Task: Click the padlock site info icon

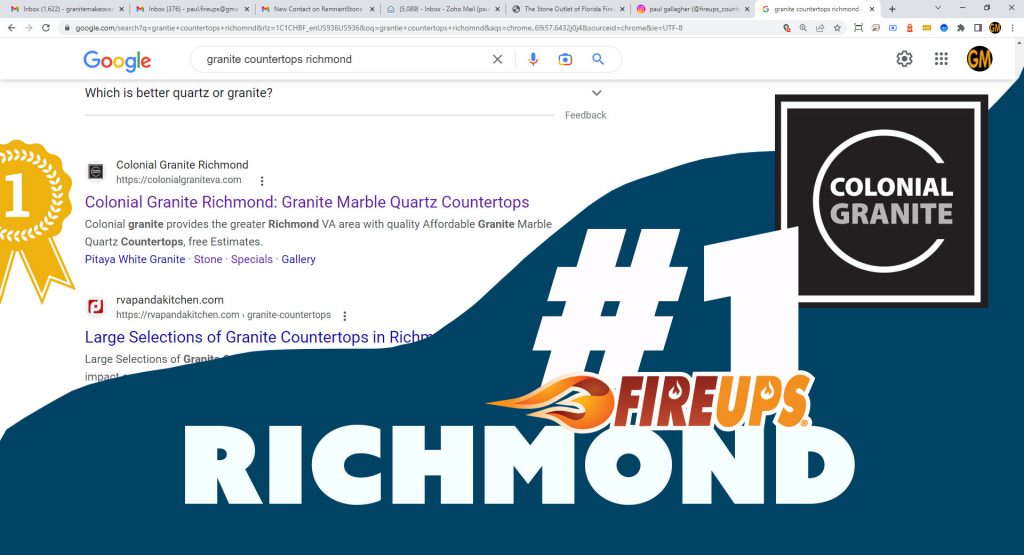Action: click(66, 28)
